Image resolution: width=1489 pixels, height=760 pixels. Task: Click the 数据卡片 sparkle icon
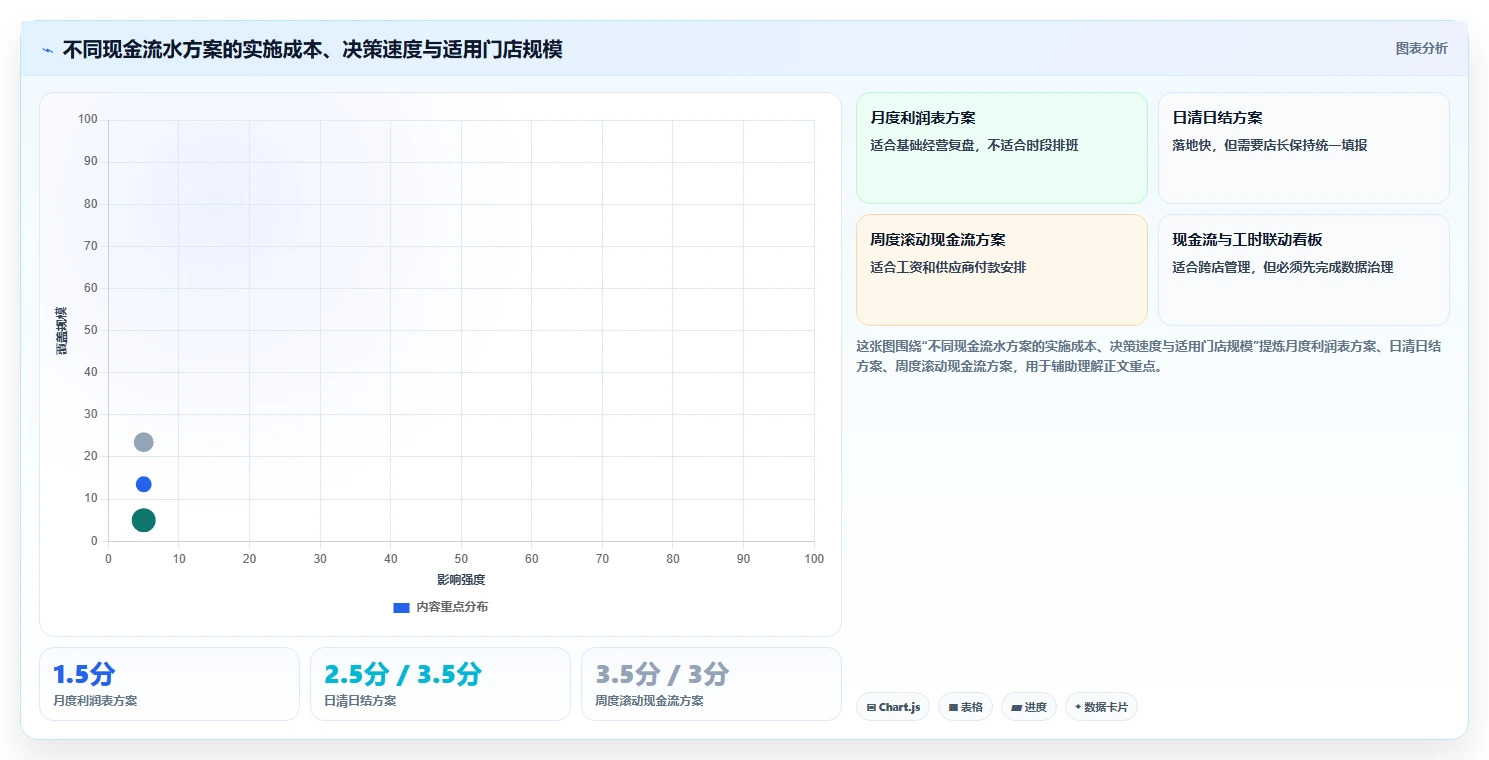click(x=1078, y=707)
